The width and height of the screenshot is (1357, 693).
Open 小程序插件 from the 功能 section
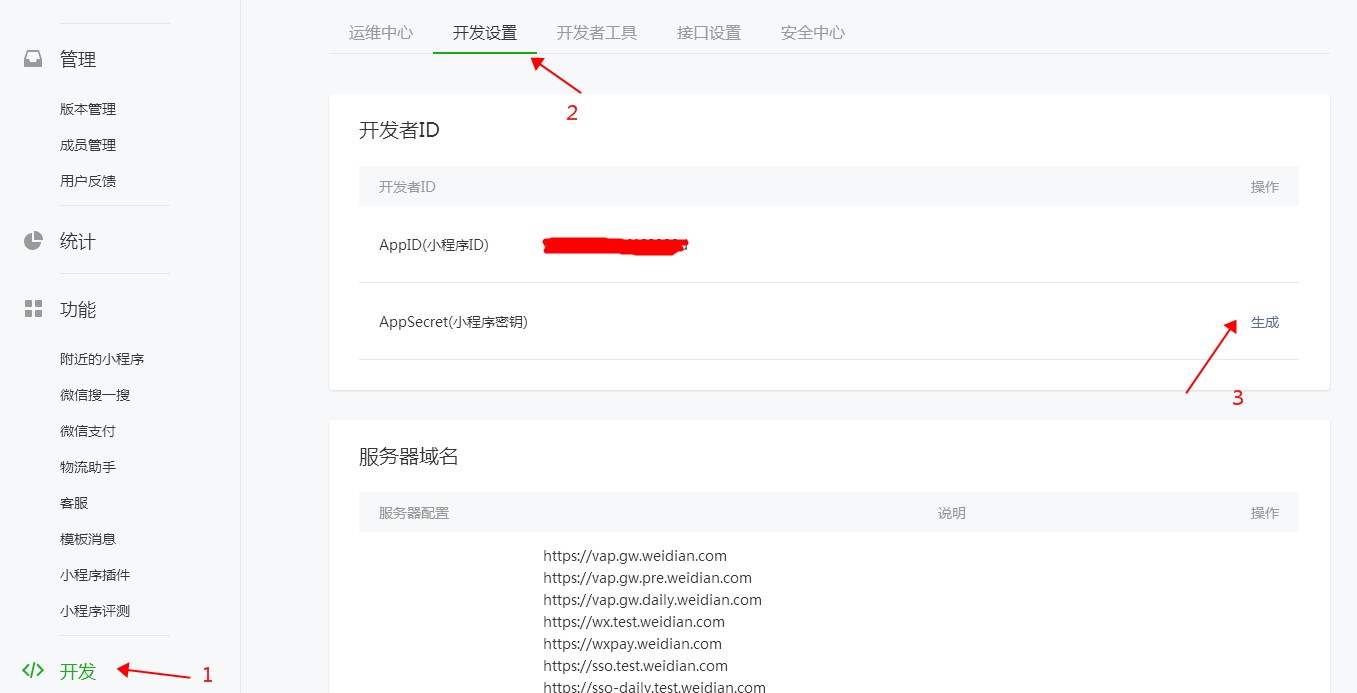point(96,574)
